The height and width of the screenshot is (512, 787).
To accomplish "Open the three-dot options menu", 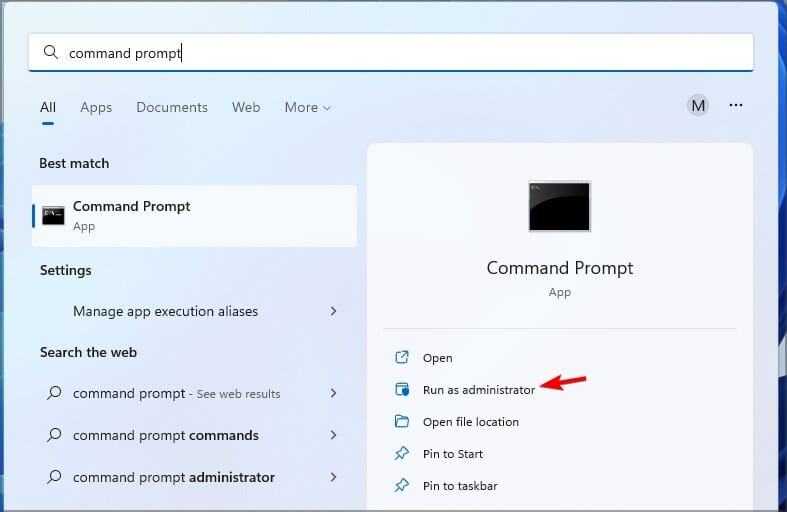I will [736, 105].
